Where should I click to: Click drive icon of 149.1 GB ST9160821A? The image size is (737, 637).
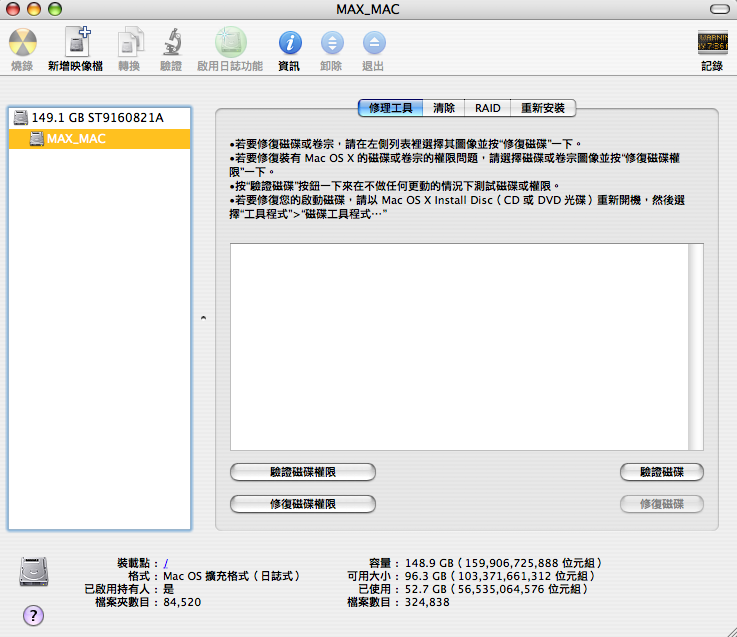21,118
